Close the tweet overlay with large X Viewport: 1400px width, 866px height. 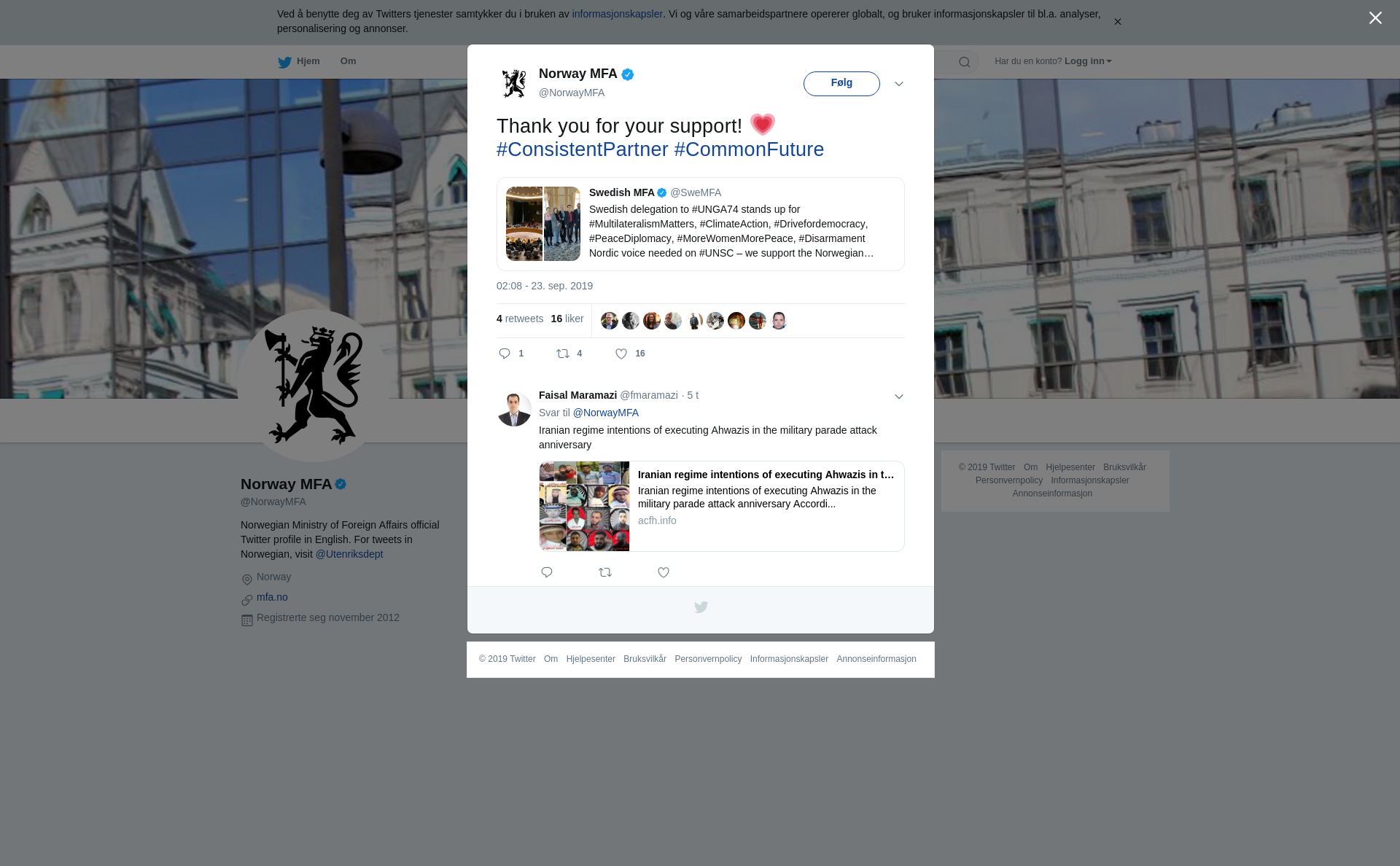(1375, 18)
